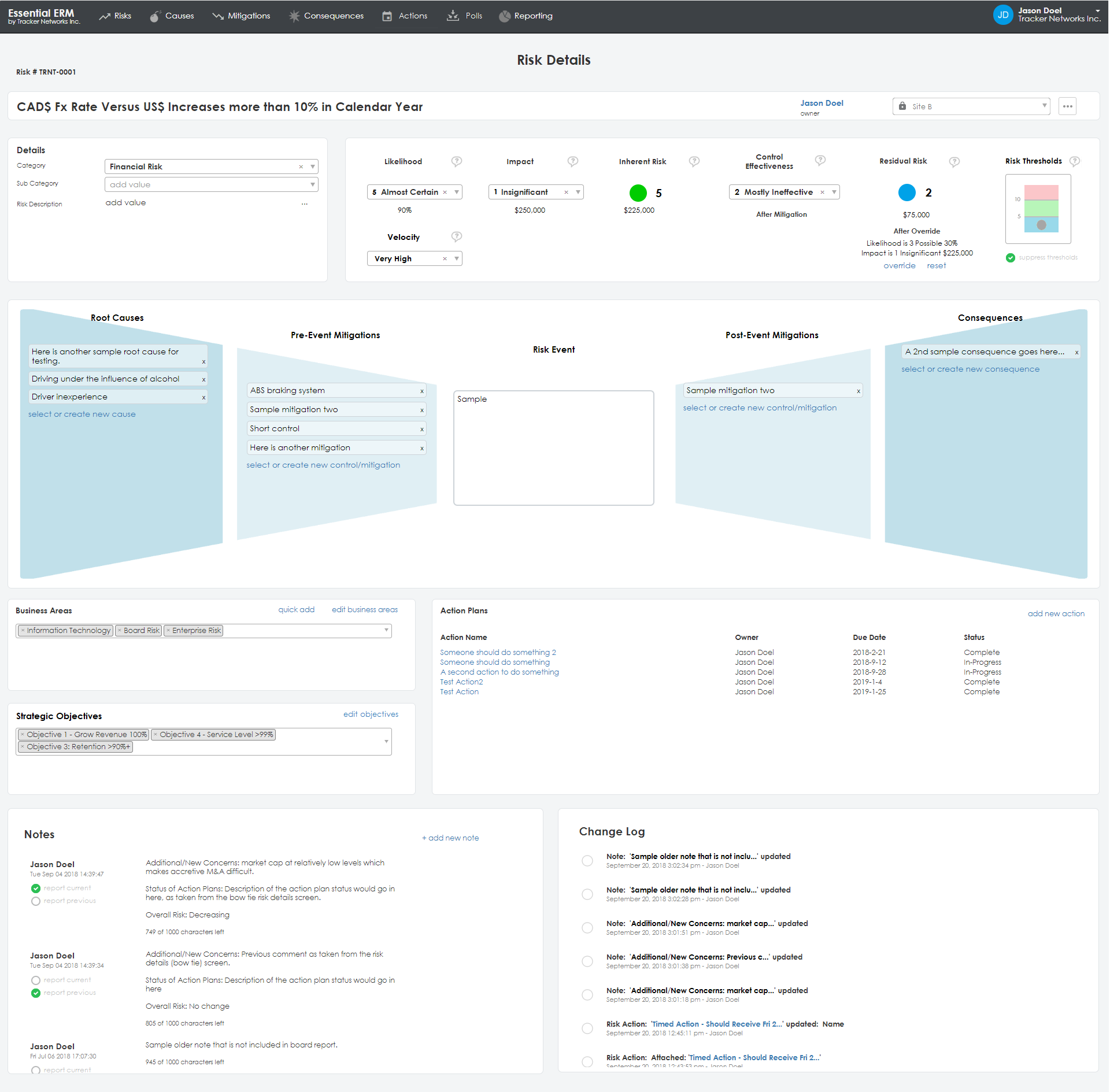Open the Sub Category dropdown
This screenshot has height=1092, width=1110.
point(312,184)
